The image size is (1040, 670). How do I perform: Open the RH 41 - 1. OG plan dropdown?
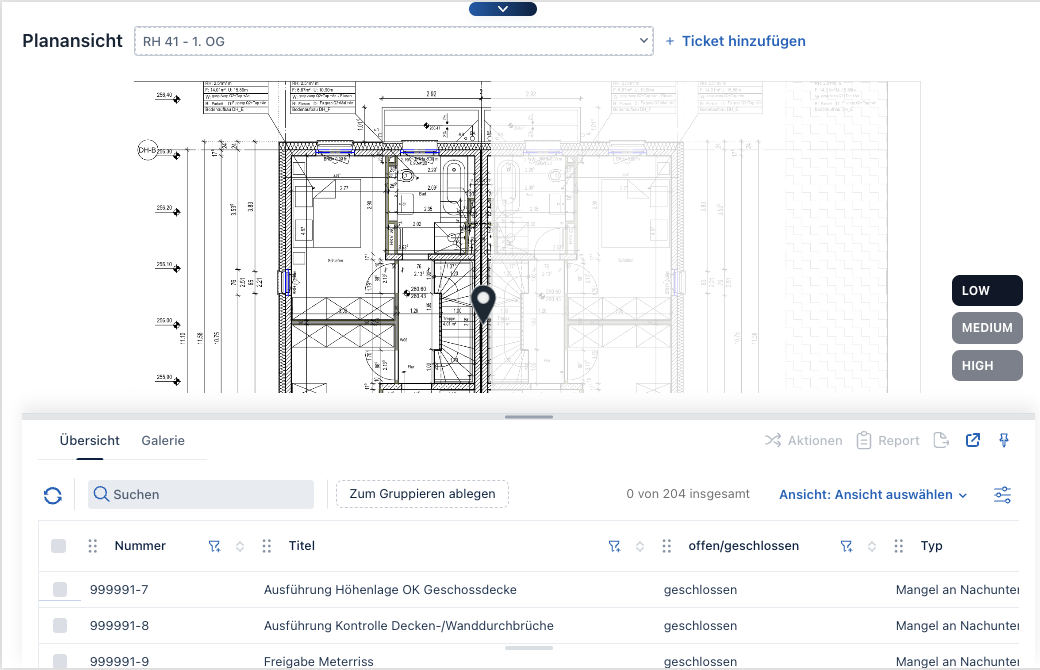394,41
